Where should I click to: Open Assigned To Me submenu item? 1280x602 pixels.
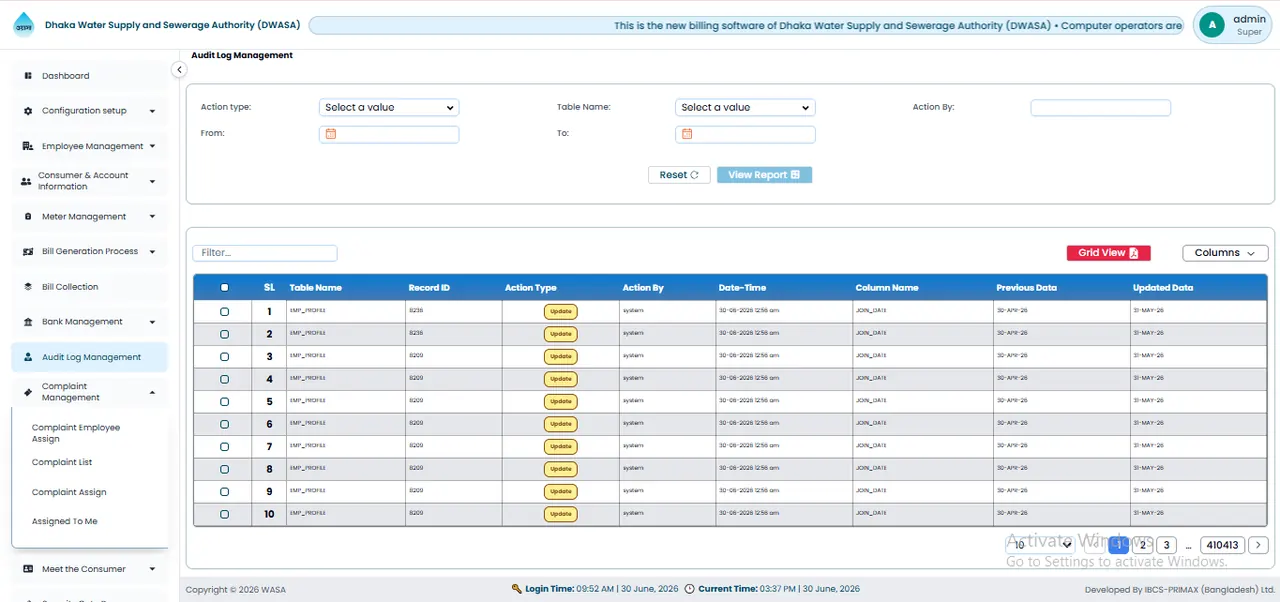point(65,521)
